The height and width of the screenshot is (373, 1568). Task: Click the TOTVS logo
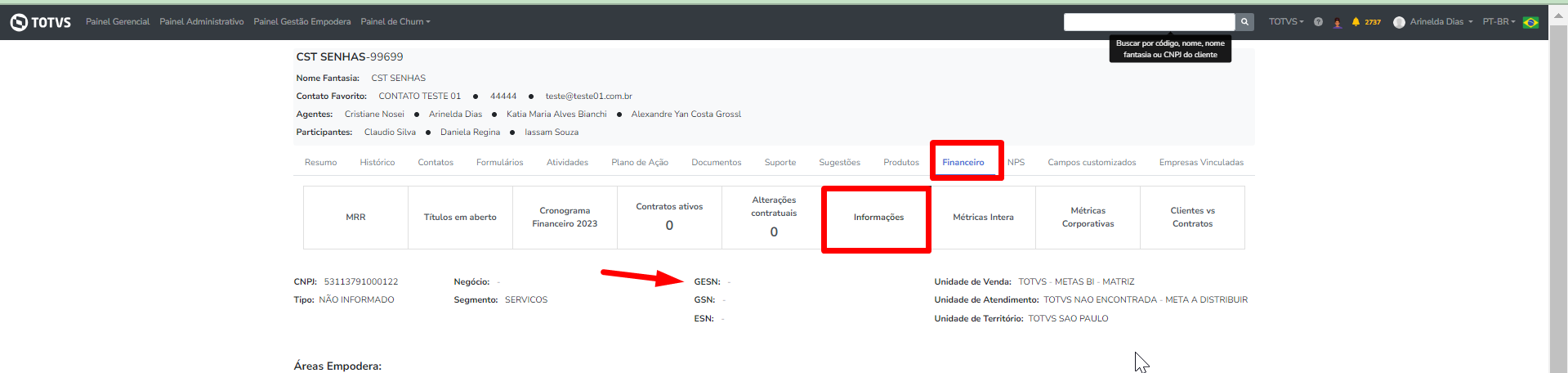41,22
